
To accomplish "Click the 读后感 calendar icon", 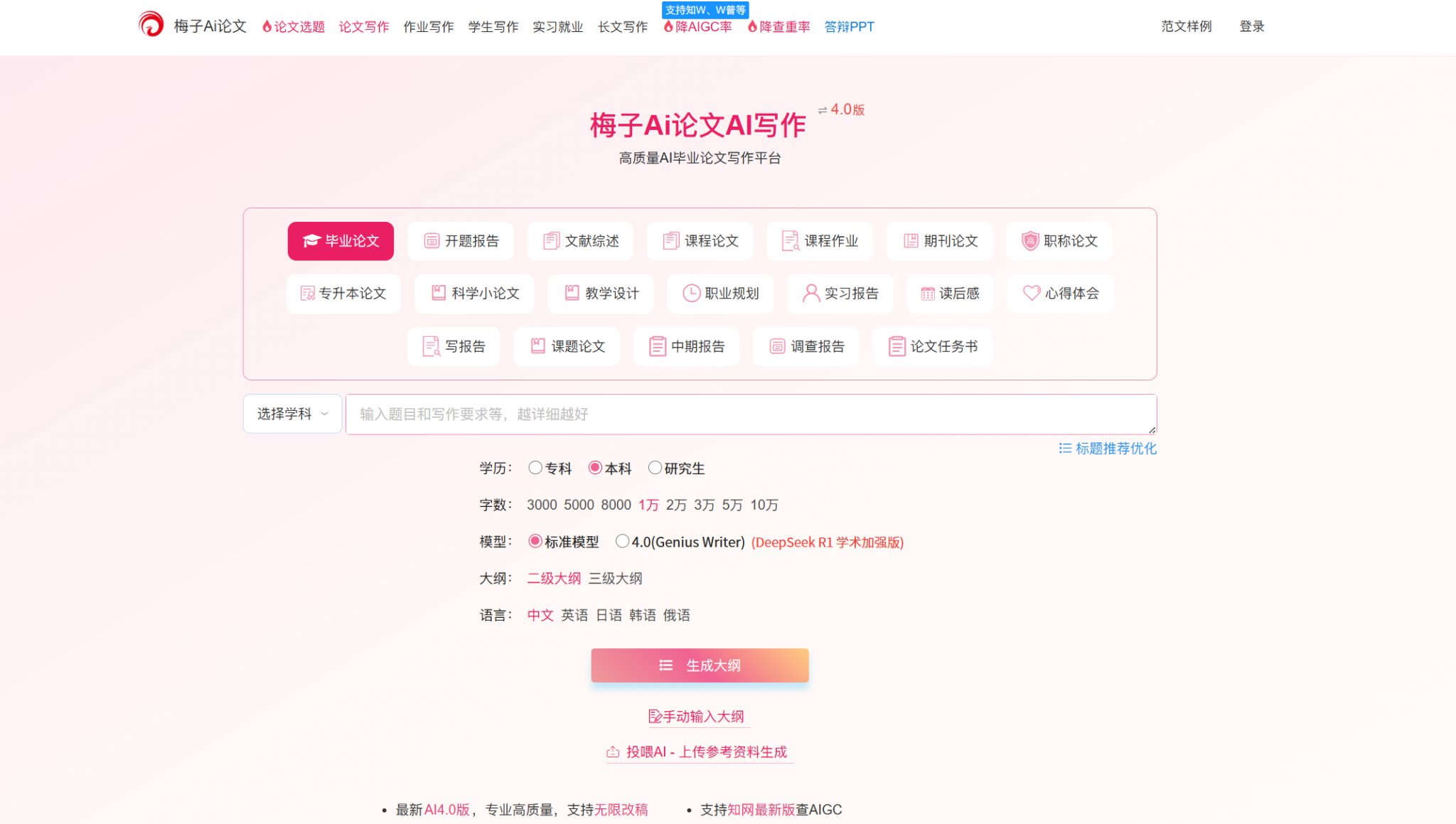I will pos(928,294).
